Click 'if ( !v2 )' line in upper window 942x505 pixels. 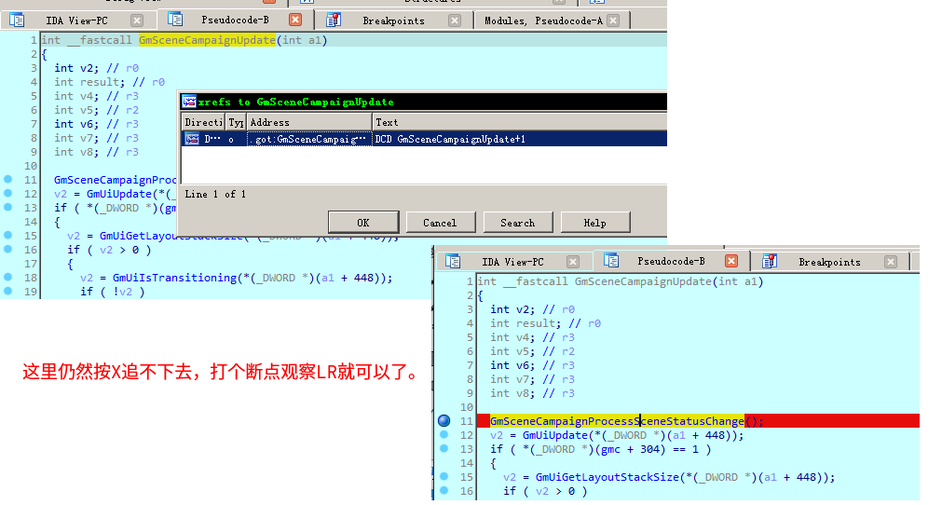pyautogui.click(x=112, y=291)
